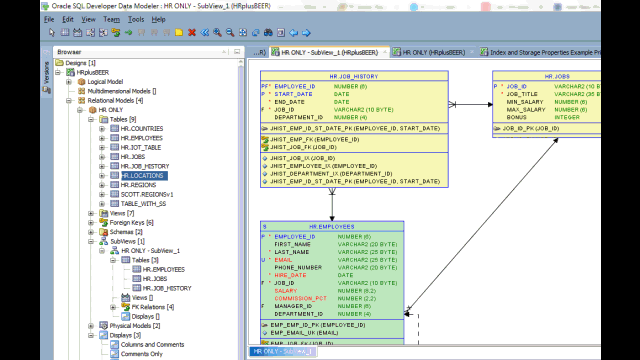
Task: Expand the FK Relations [4] node
Action: (113, 307)
